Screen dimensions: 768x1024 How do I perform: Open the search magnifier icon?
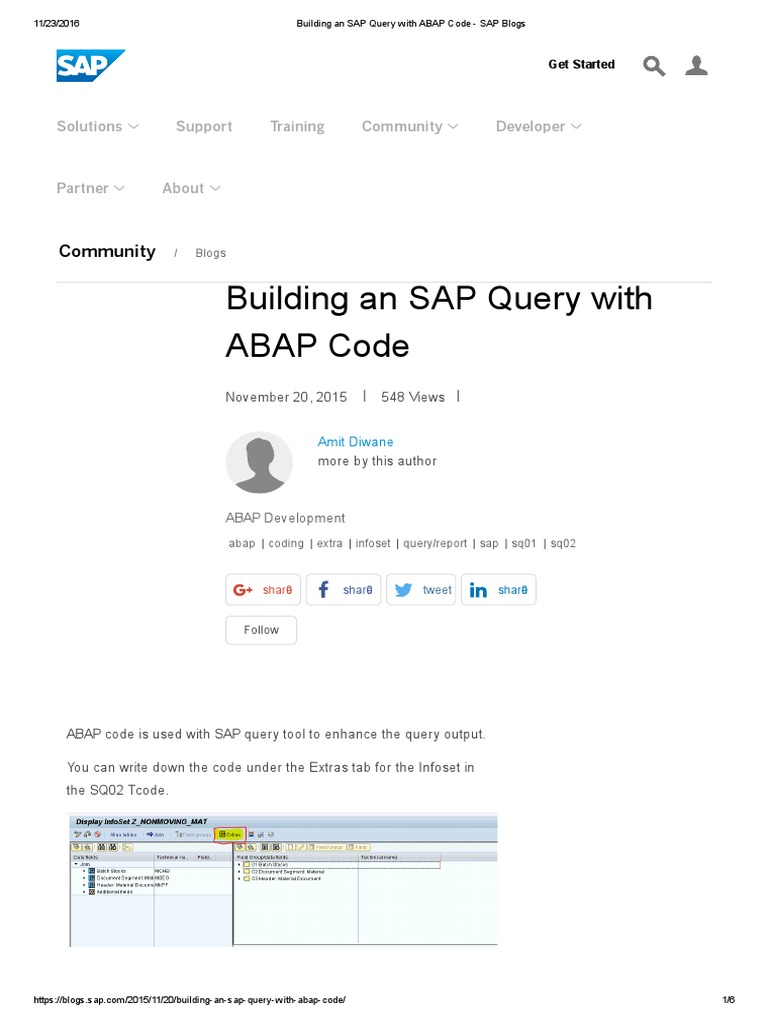click(654, 65)
